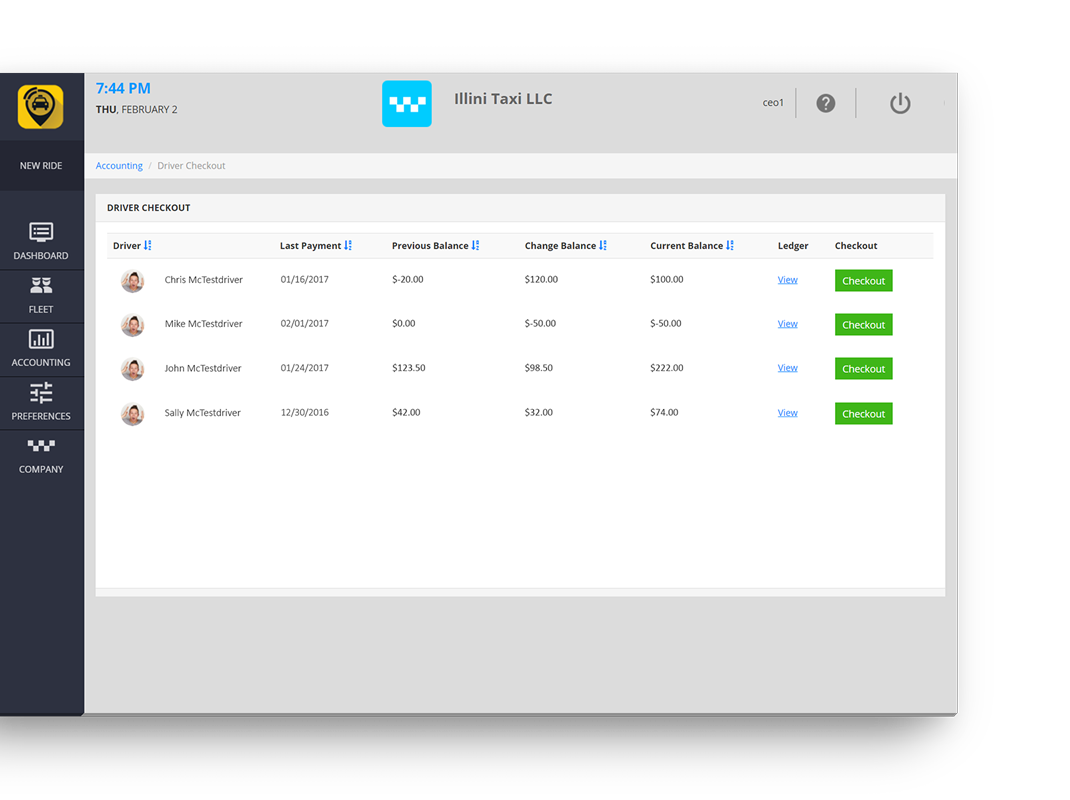Click current balance $100.00

pyautogui.click(x=667, y=280)
